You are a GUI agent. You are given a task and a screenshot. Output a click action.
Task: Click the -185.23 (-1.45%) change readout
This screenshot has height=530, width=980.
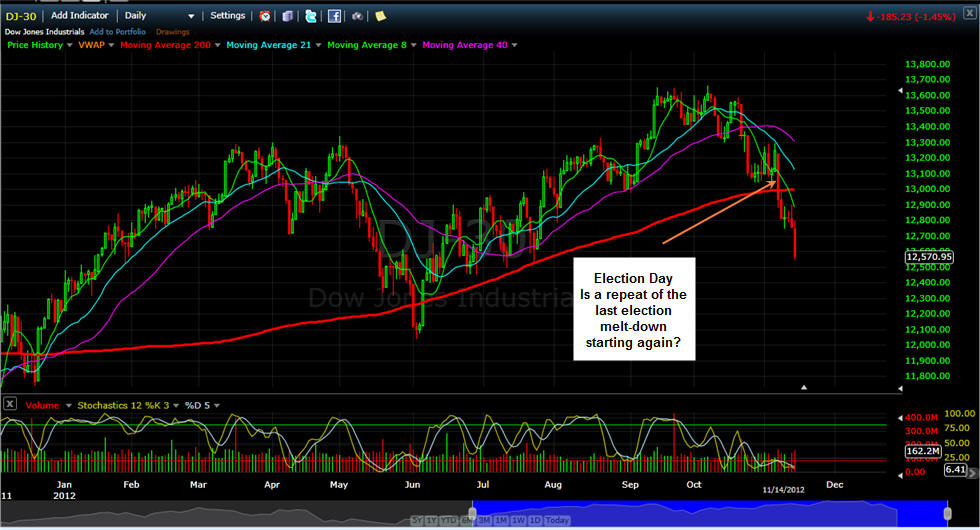(x=916, y=17)
